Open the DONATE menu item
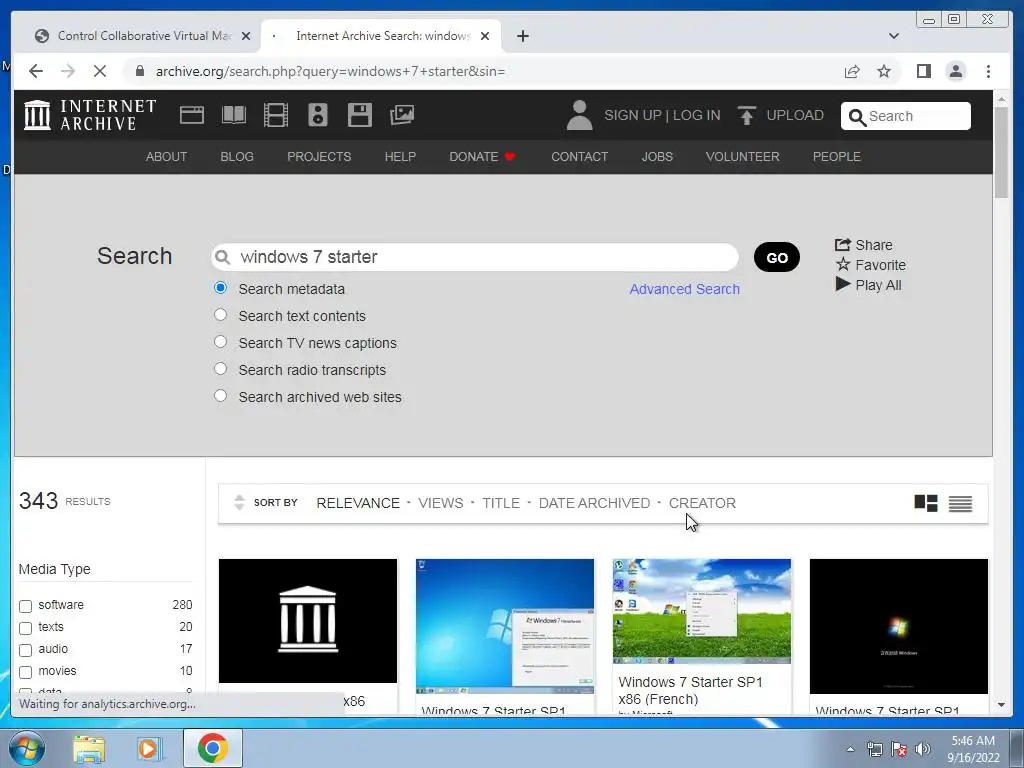1024x768 pixels. tap(482, 157)
